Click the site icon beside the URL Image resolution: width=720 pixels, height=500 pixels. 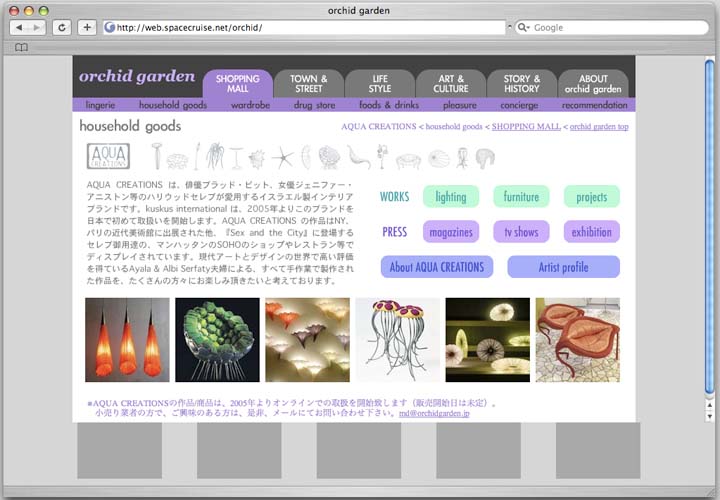point(110,27)
